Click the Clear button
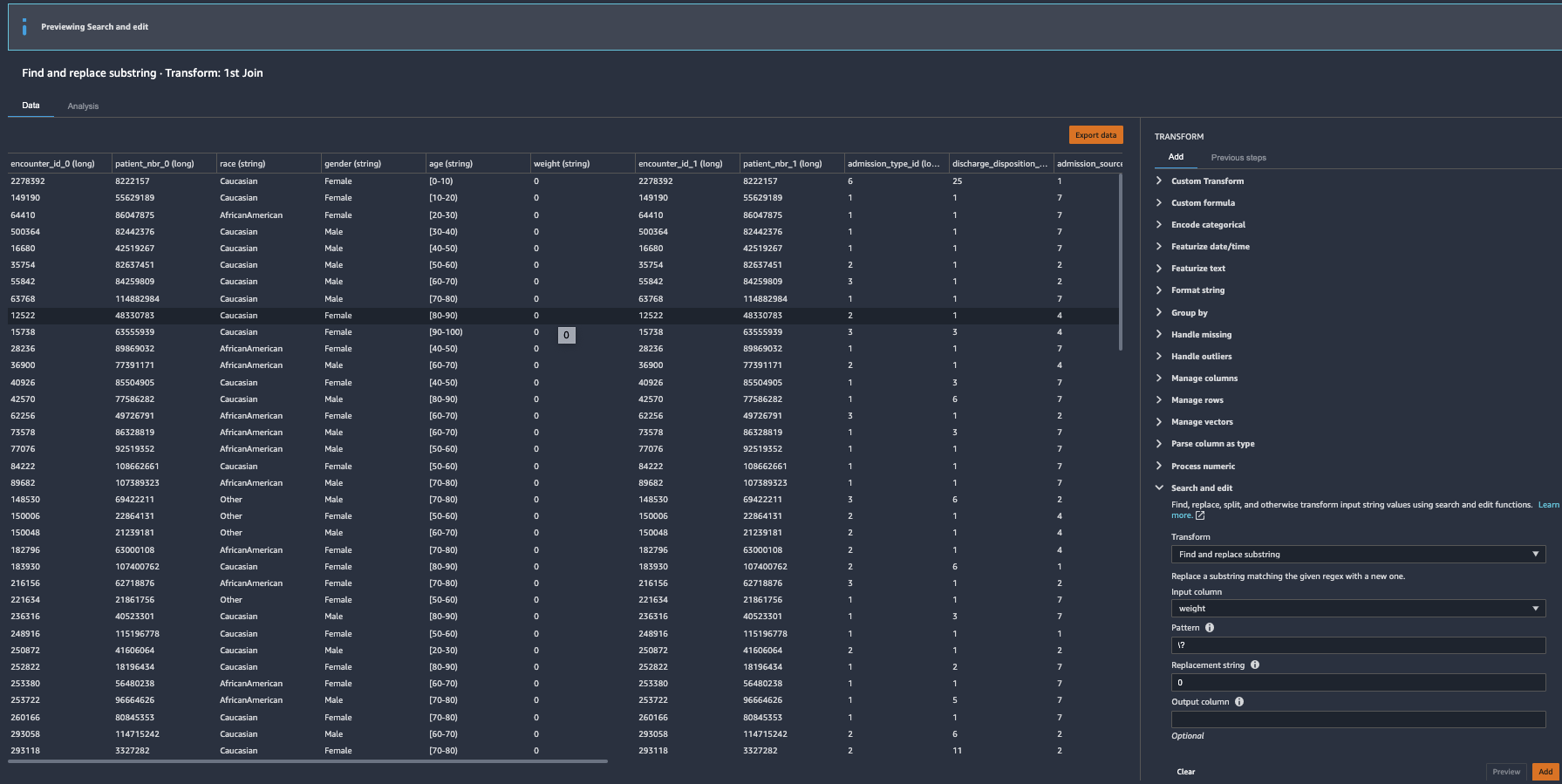Screen dimensions: 1562x784 click(1186, 772)
